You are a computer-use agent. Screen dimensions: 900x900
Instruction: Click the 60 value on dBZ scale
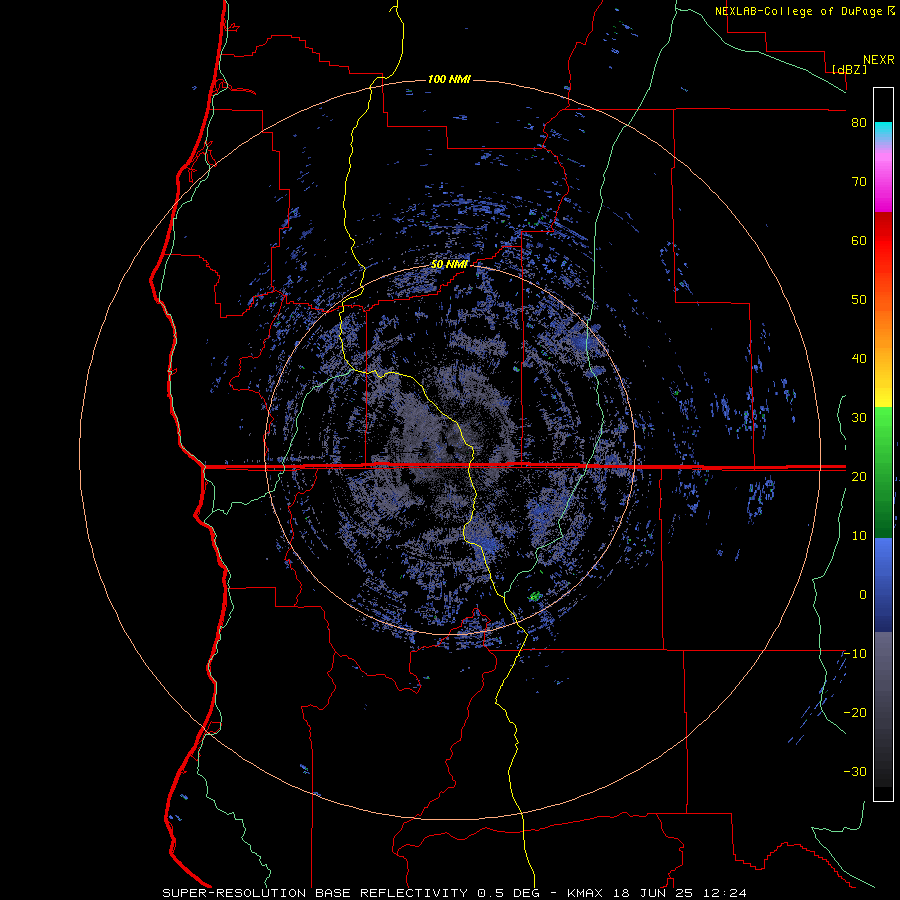pos(859,240)
